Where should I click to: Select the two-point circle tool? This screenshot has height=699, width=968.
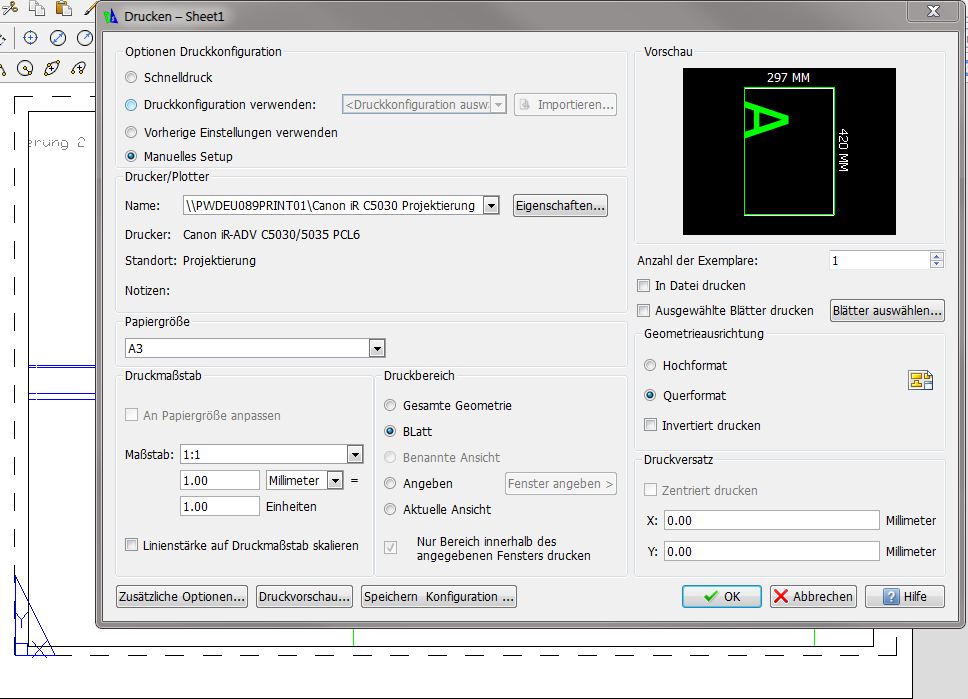(x=25, y=69)
